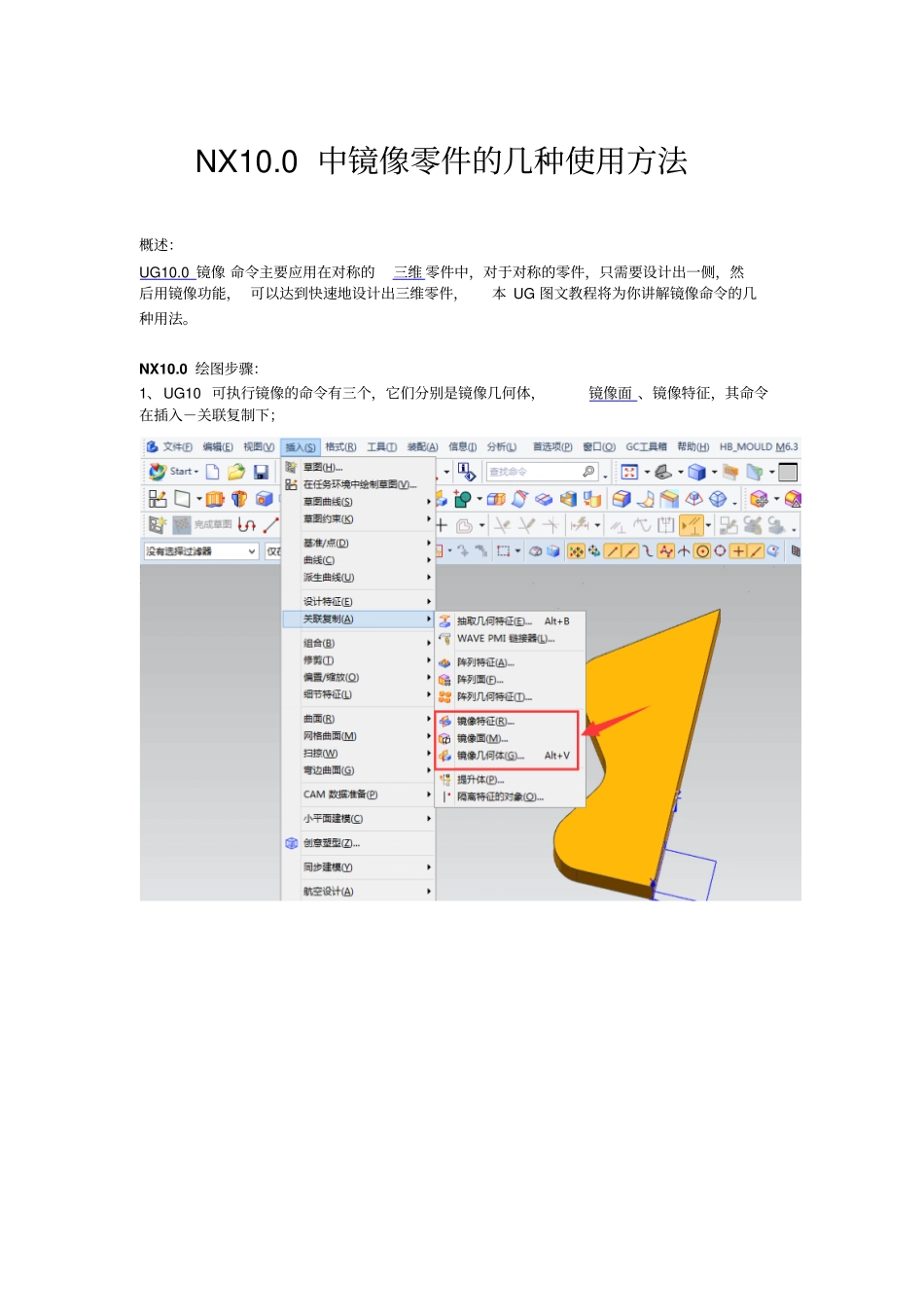Expand the 设计特征(E) submenu
The image size is (924, 1308).
359,602
